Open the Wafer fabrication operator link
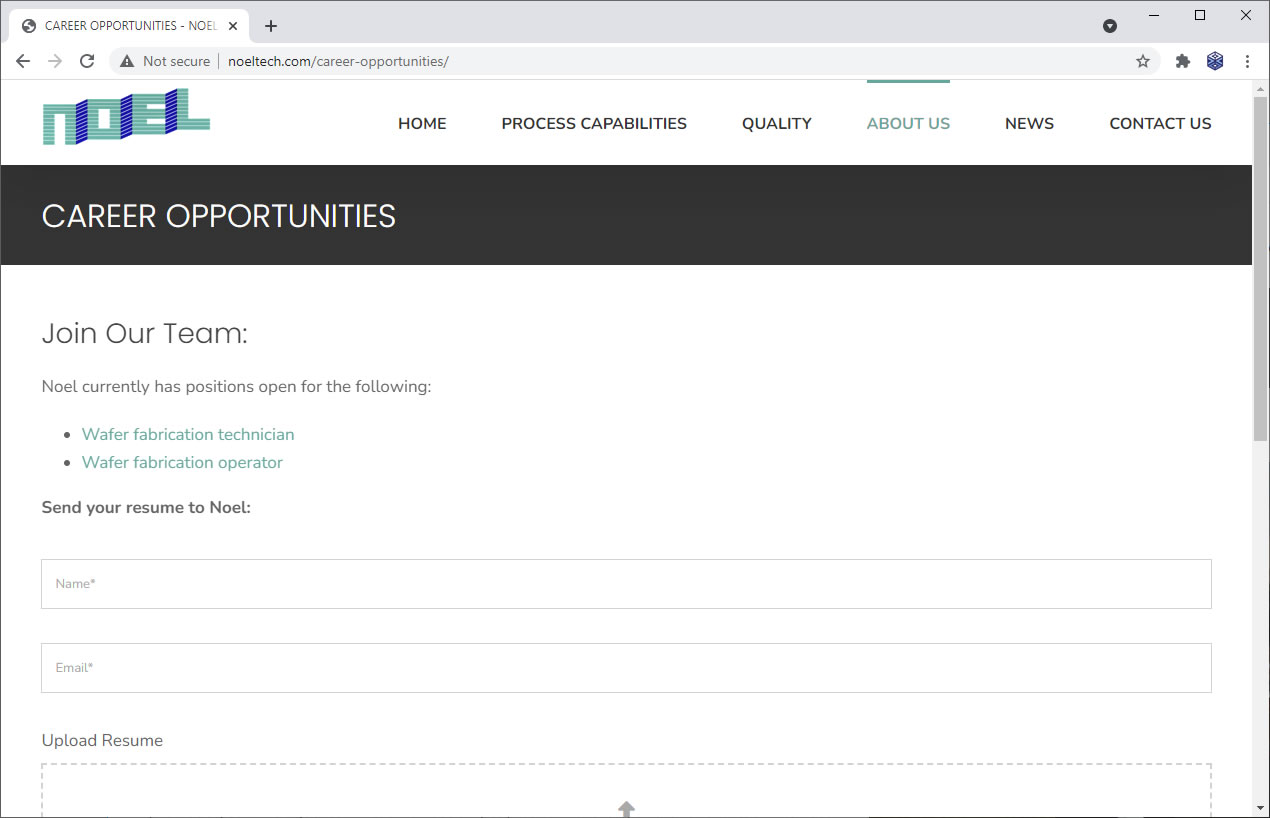This screenshot has width=1270, height=818. (x=182, y=462)
